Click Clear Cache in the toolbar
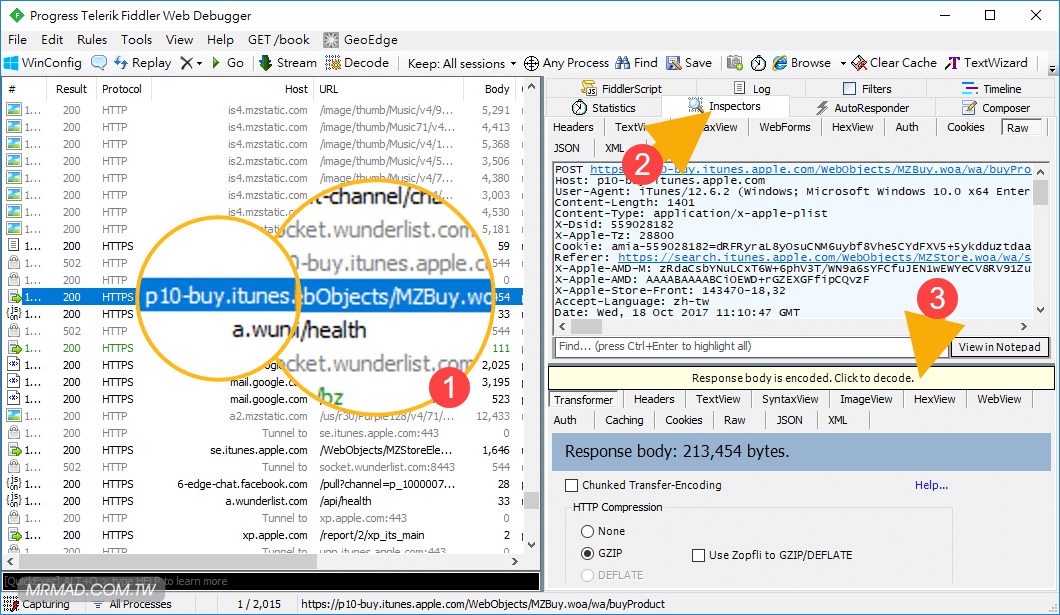Image resolution: width=1060 pixels, height=615 pixels. pyautogui.click(x=893, y=63)
